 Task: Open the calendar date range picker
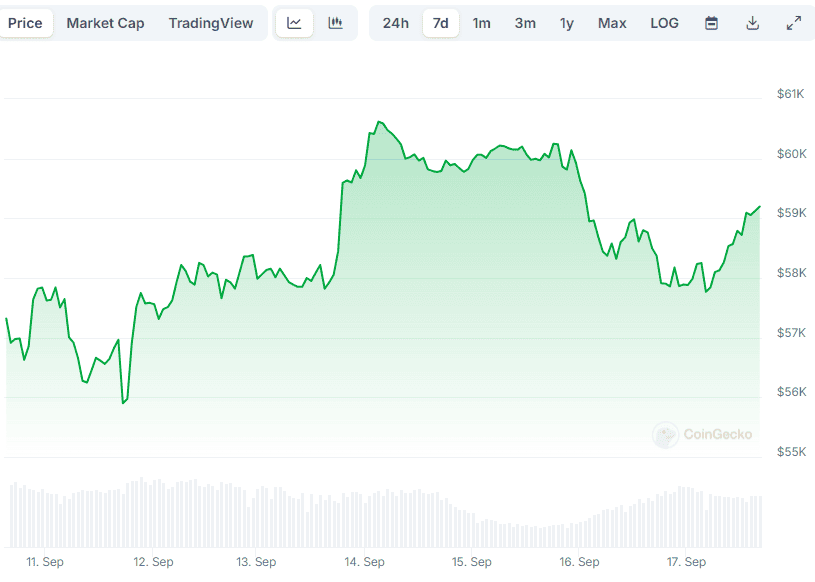tap(711, 23)
